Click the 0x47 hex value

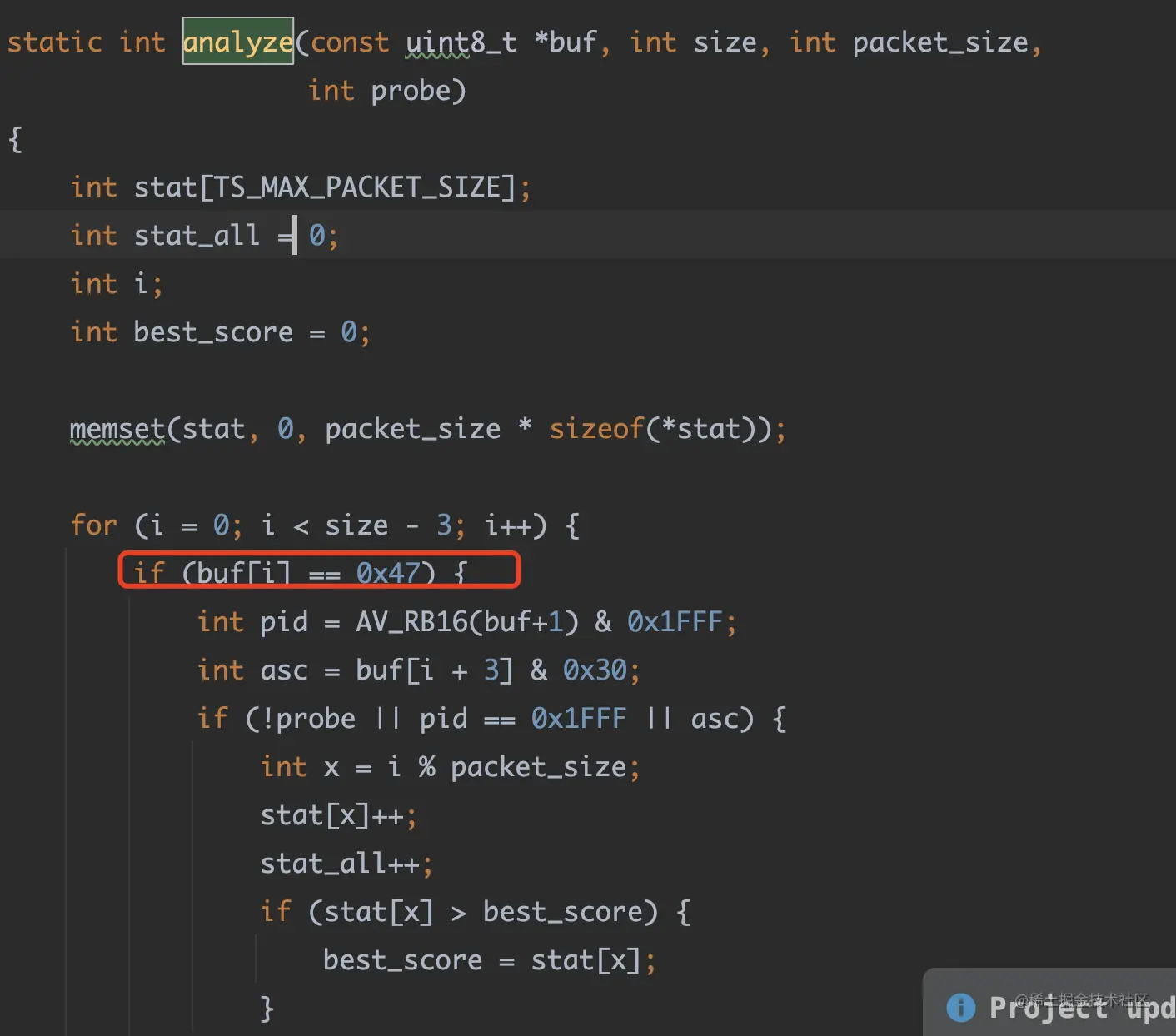(388, 573)
